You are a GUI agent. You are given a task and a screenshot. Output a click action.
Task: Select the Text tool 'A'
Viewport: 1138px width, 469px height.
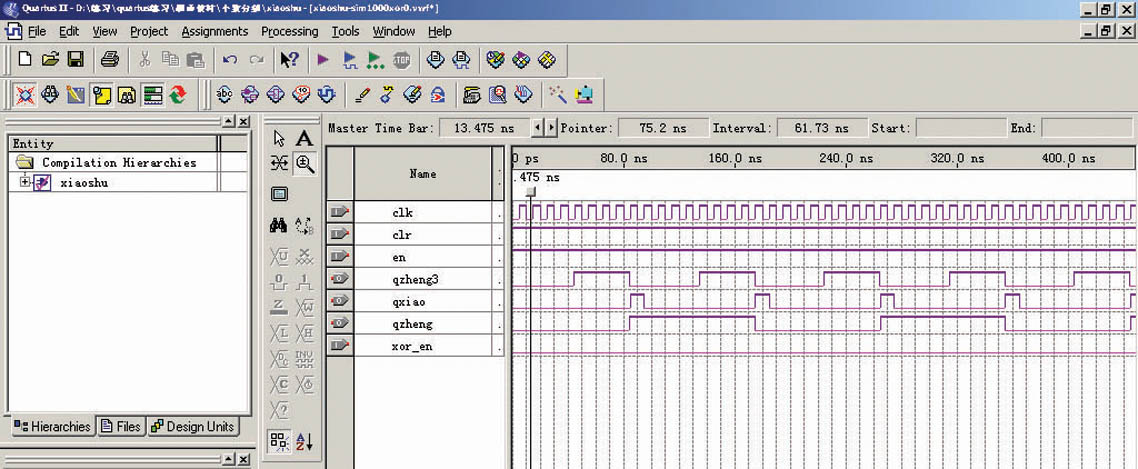tap(305, 139)
